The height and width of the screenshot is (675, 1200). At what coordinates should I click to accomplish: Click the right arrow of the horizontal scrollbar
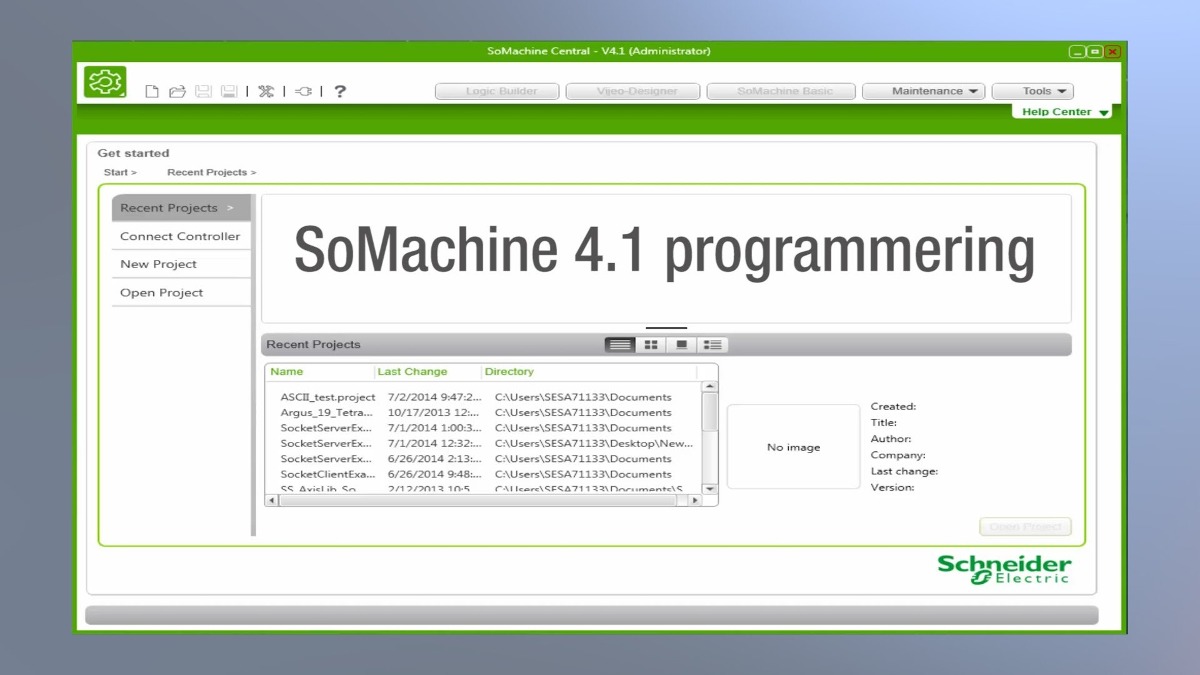pyautogui.click(x=695, y=500)
